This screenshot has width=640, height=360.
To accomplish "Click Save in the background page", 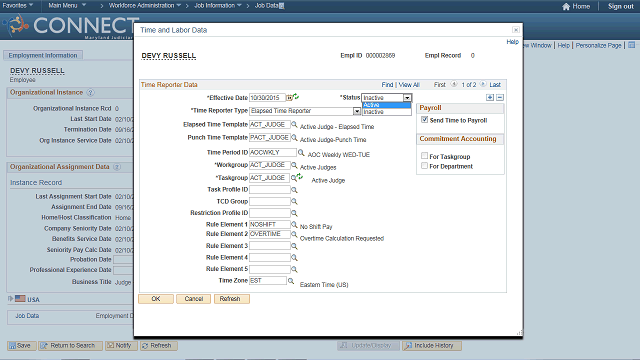I will 22,346.
